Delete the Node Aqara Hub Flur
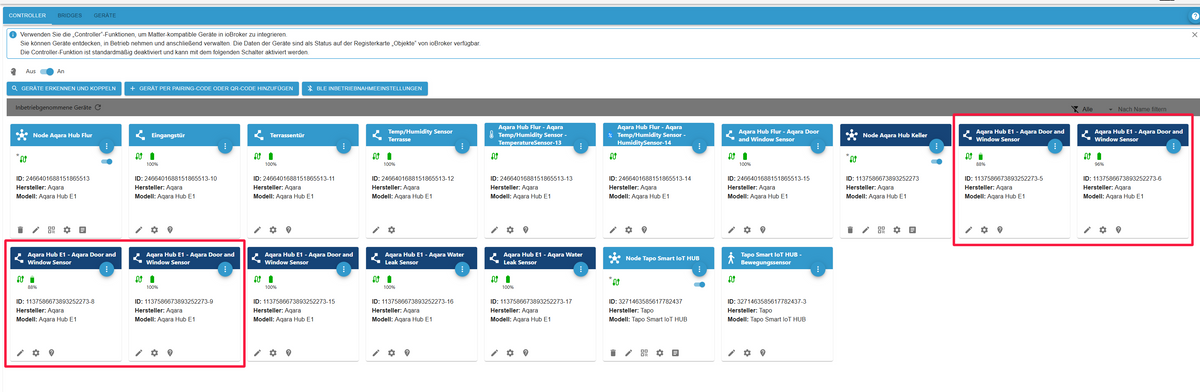 click(x=20, y=229)
